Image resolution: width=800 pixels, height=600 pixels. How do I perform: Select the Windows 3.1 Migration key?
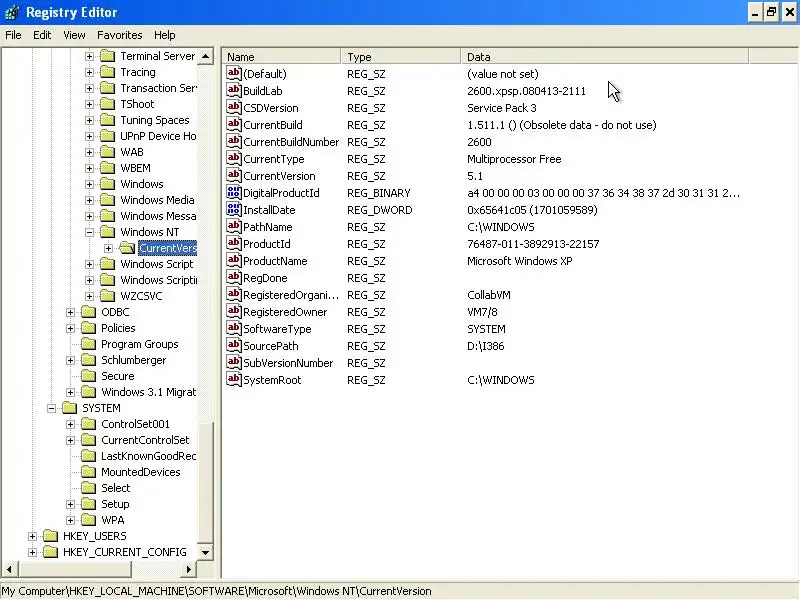click(148, 392)
